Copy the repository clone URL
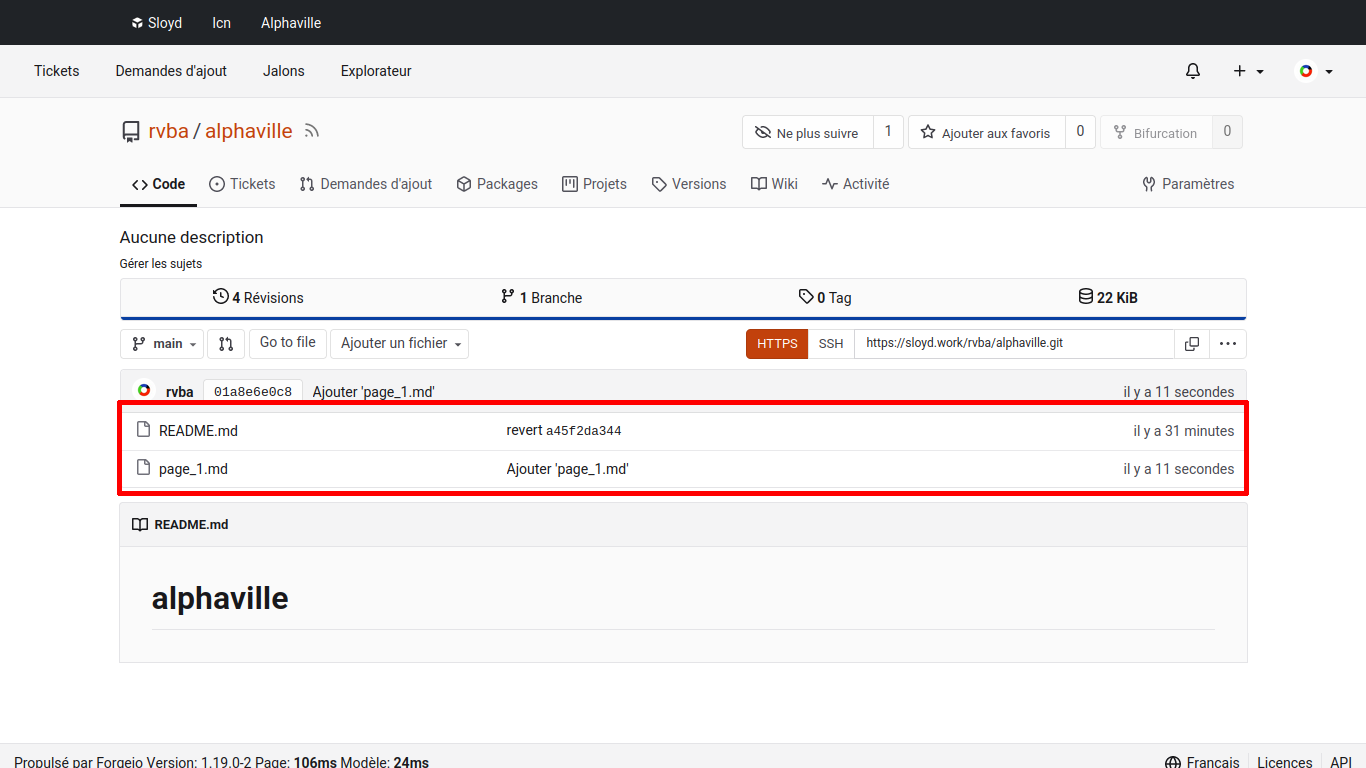Image resolution: width=1366 pixels, height=768 pixels. pyautogui.click(x=1191, y=344)
